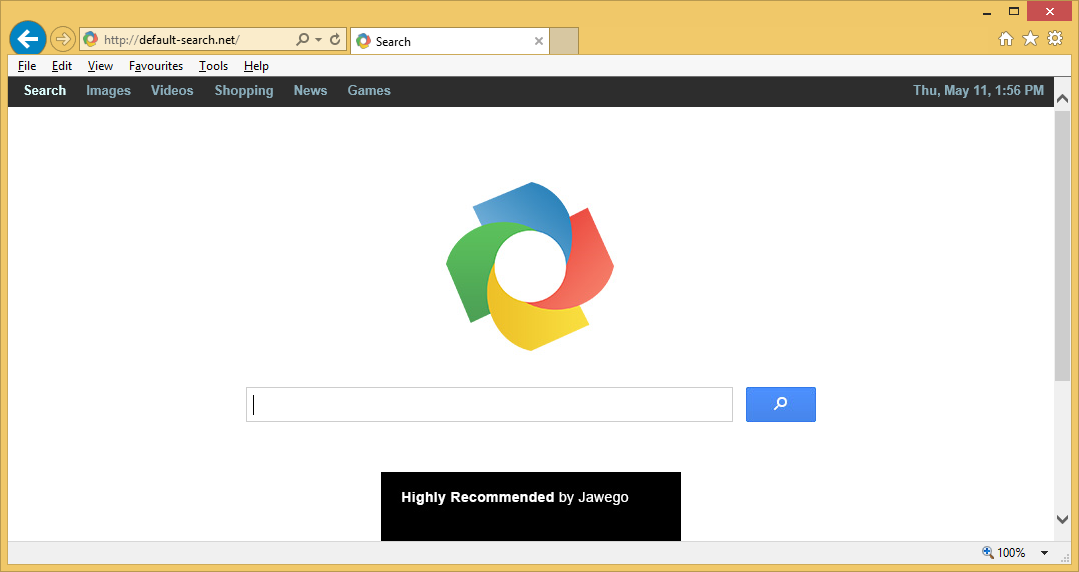Click the 100% zoom level text
The image size is (1079, 572).
(1011, 553)
